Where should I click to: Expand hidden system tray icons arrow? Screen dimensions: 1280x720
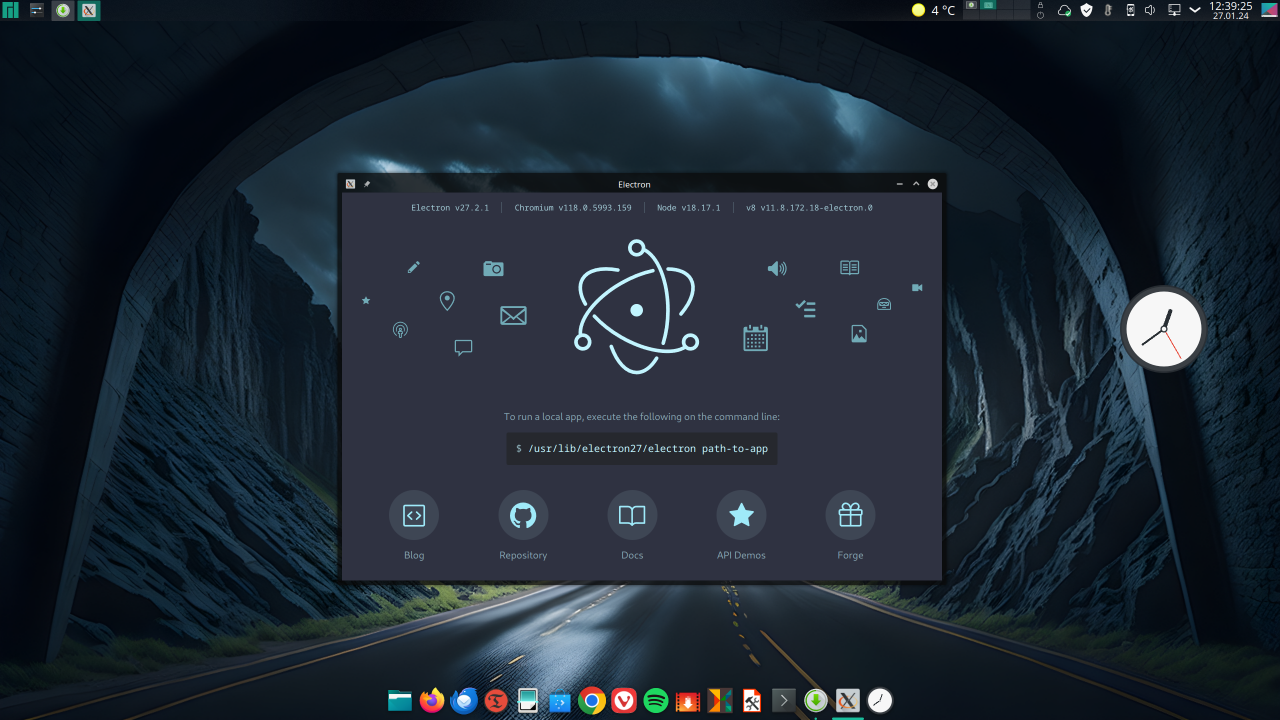pos(1194,11)
